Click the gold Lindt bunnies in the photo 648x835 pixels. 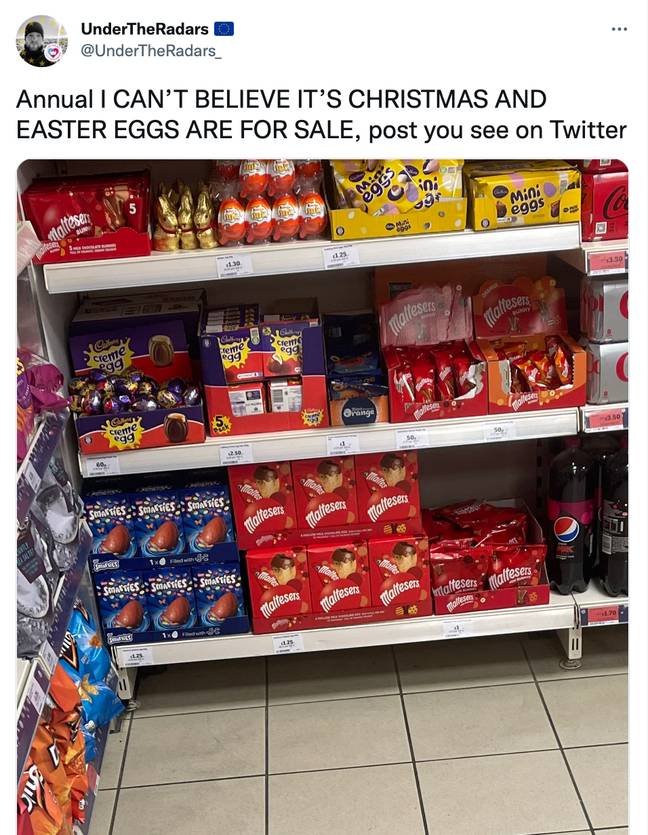185,216
